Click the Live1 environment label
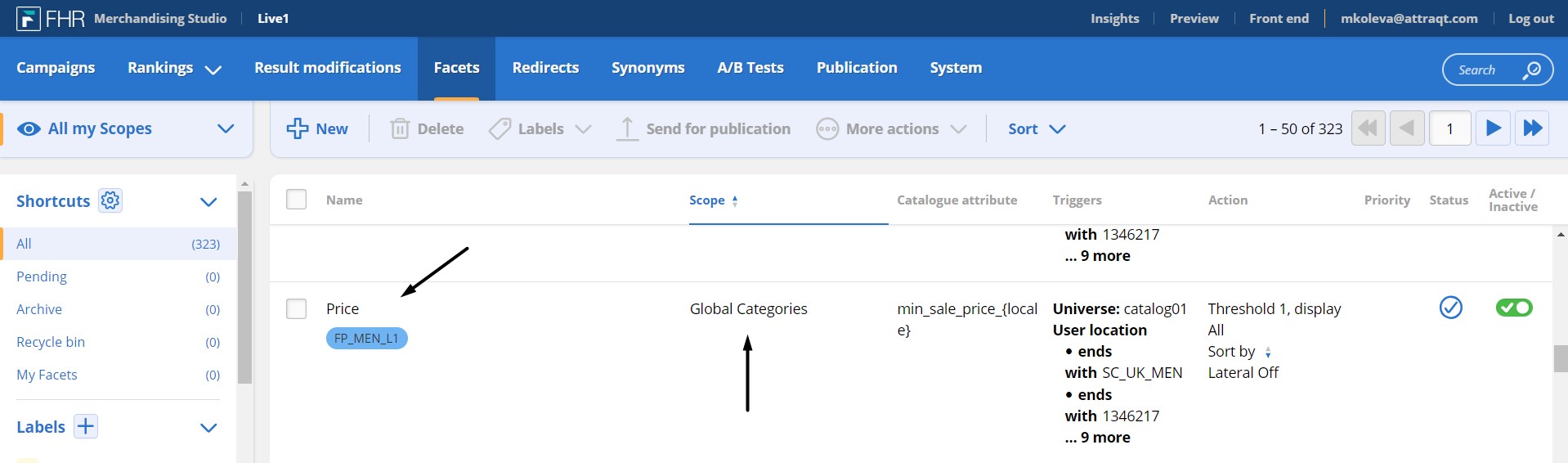 coord(273,18)
